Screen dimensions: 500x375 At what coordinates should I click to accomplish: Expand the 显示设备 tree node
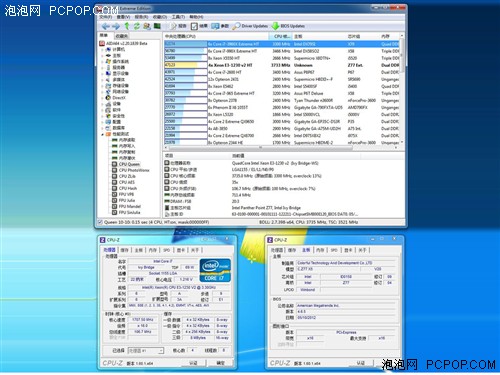coord(102,73)
